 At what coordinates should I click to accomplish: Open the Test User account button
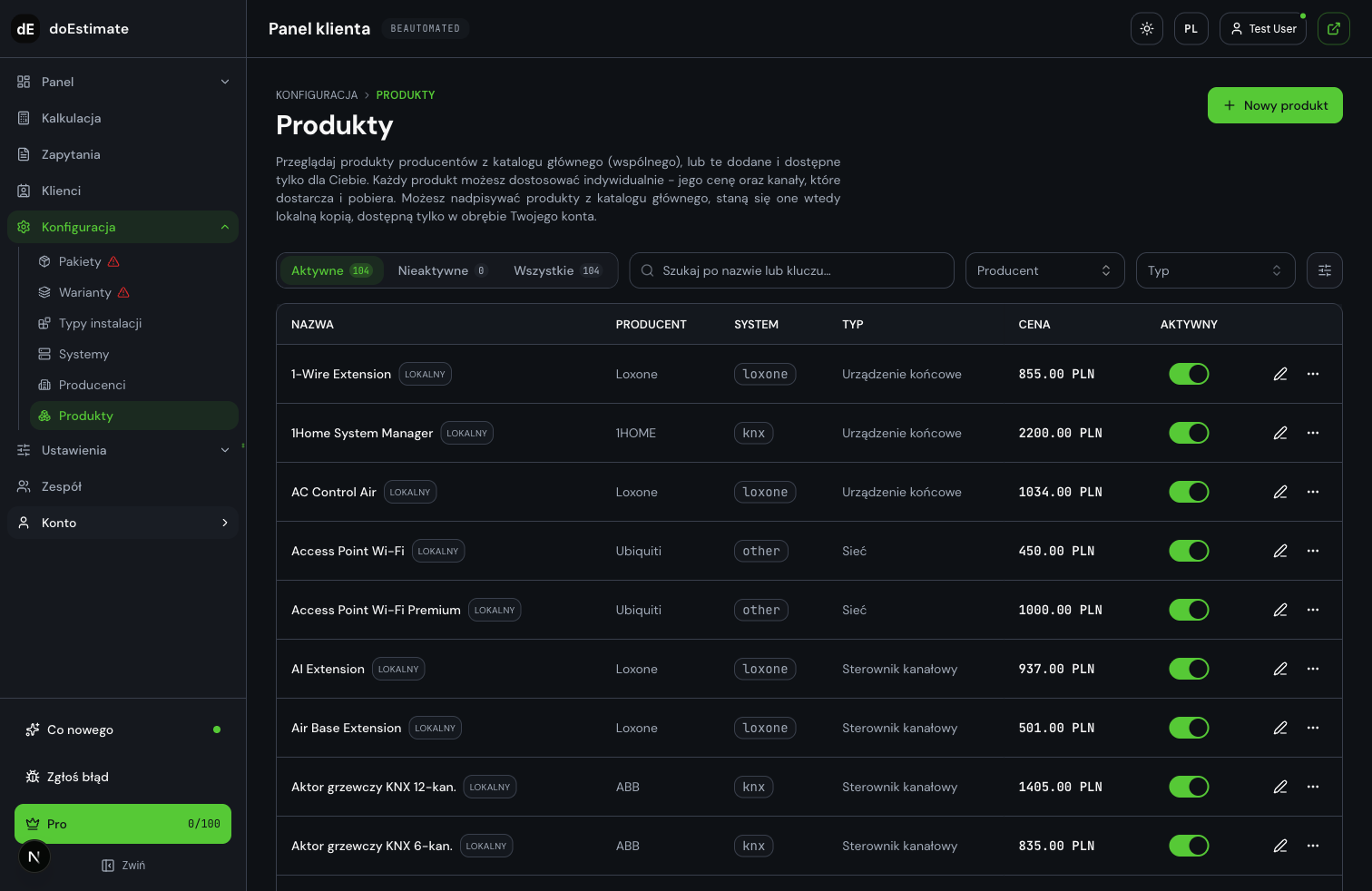(1263, 29)
